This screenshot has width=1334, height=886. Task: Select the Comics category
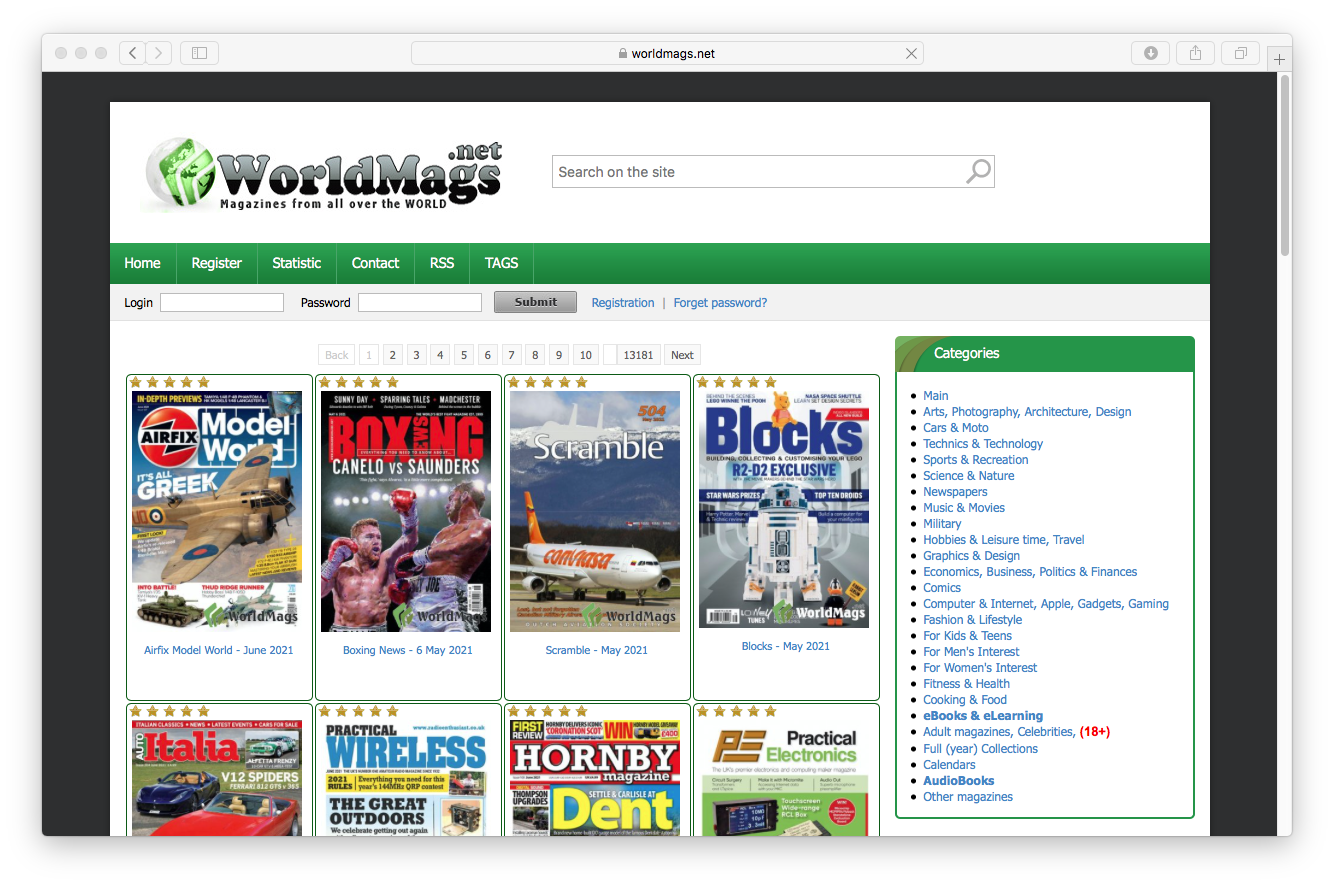(942, 588)
